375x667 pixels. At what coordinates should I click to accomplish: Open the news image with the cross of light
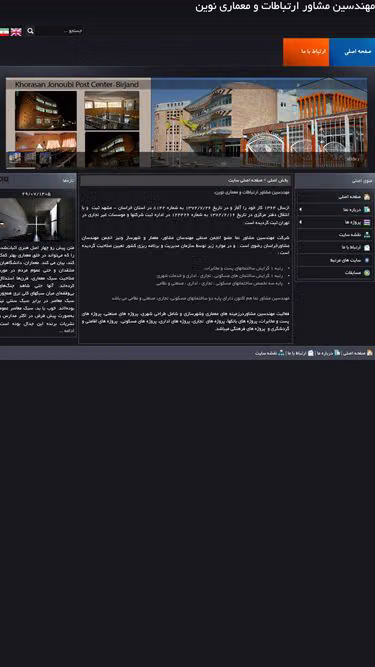[x=37, y=219]
